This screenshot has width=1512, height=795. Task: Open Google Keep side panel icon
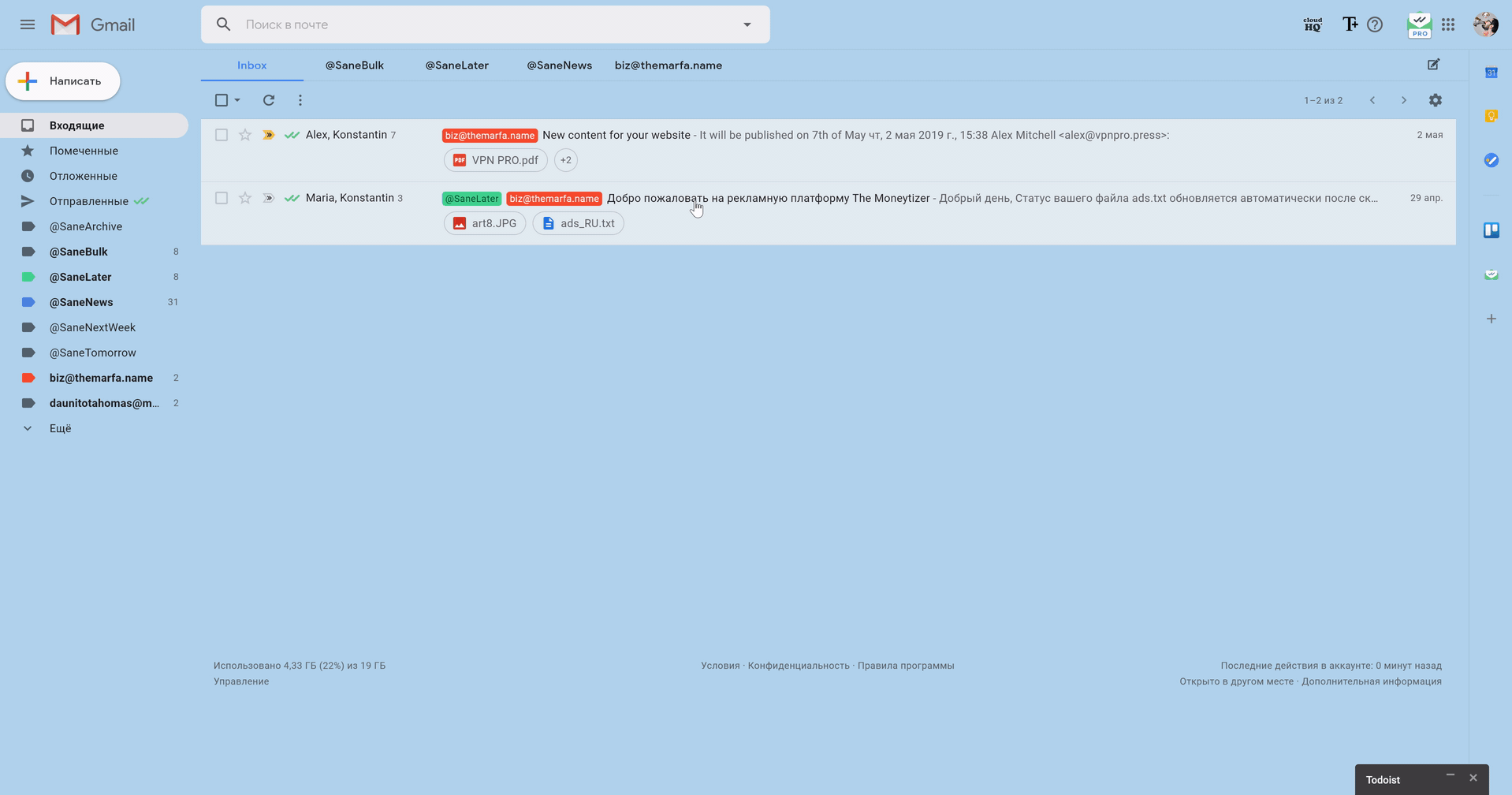tap(1492, 116)
